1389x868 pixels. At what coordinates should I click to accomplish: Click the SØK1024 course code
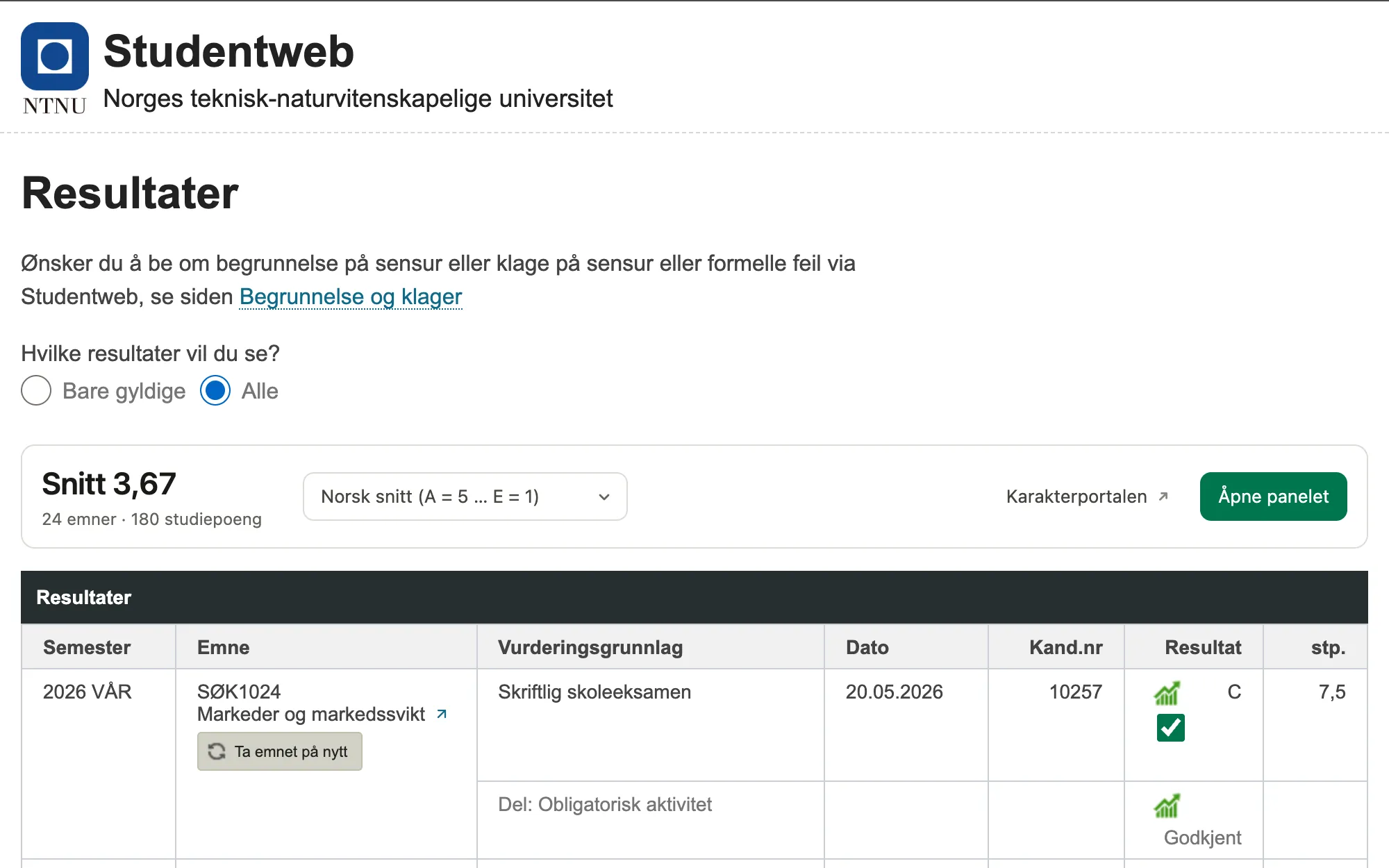(239, 692)
